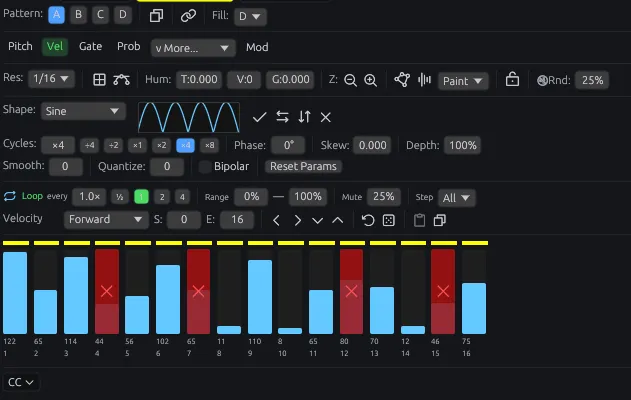Viewport: 631px width, 400px height.
Task: Toggle the padlock lock icon
Action: 512,79
